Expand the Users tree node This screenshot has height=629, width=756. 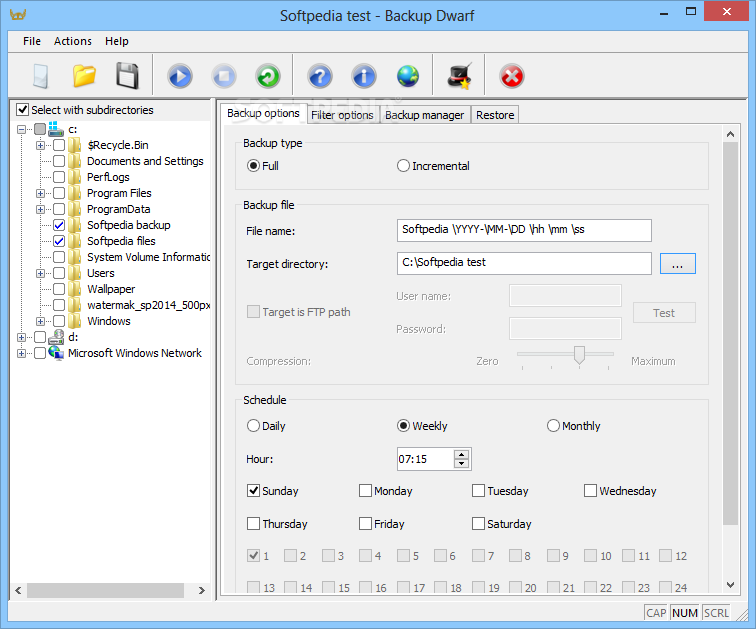(40, 273)
